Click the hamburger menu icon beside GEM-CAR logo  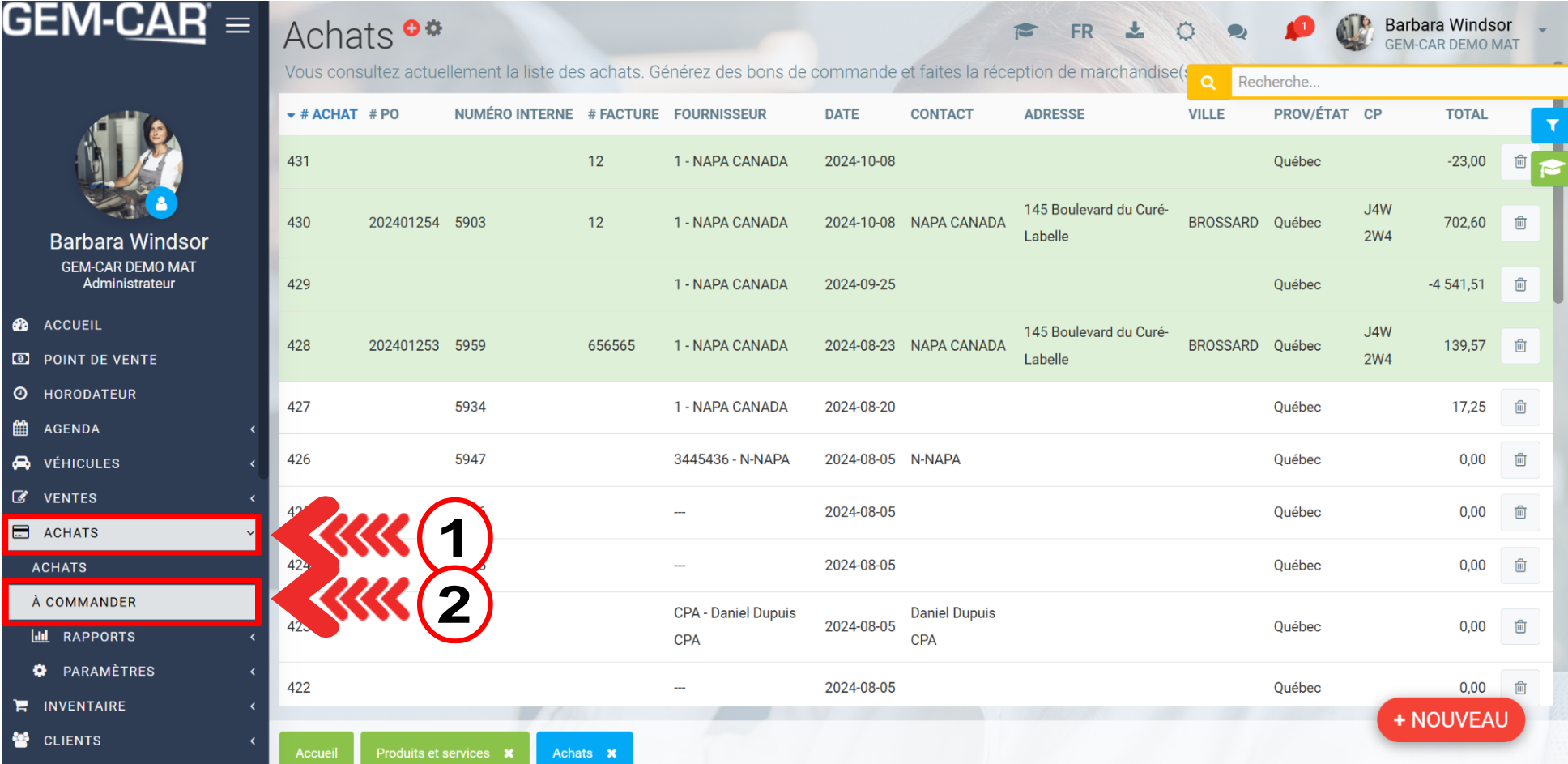pyautogui.click(x=237, y=25)
